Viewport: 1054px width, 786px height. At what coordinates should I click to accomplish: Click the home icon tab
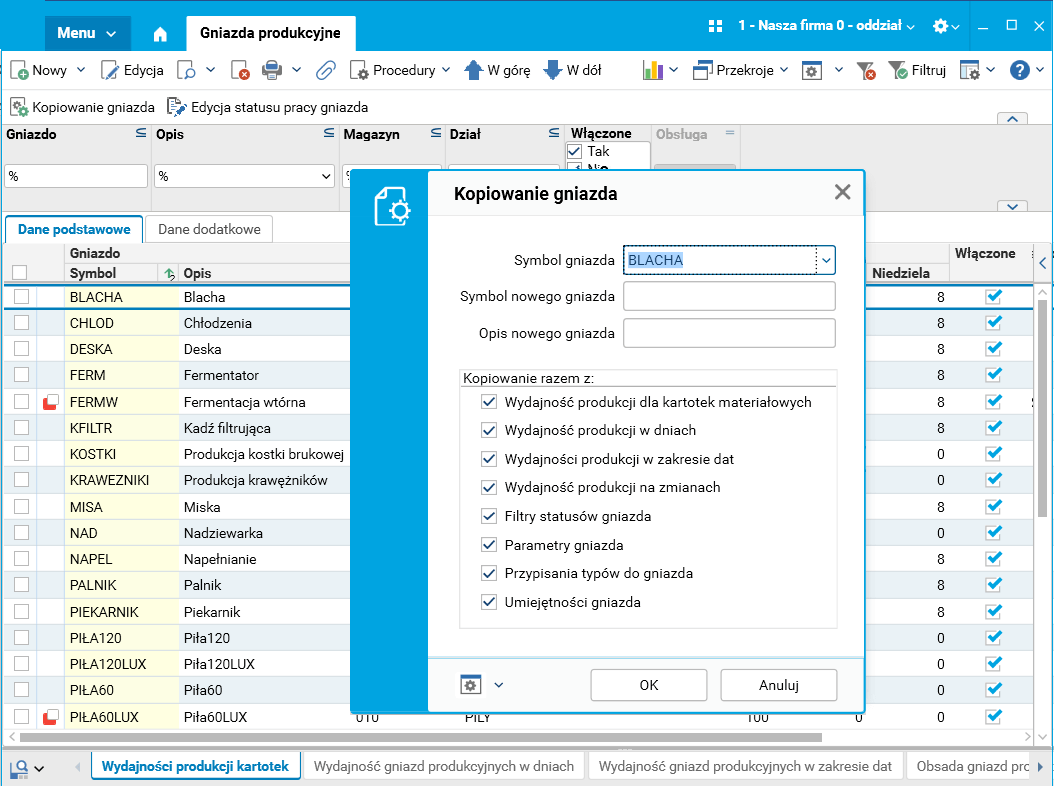click(160, 34)
